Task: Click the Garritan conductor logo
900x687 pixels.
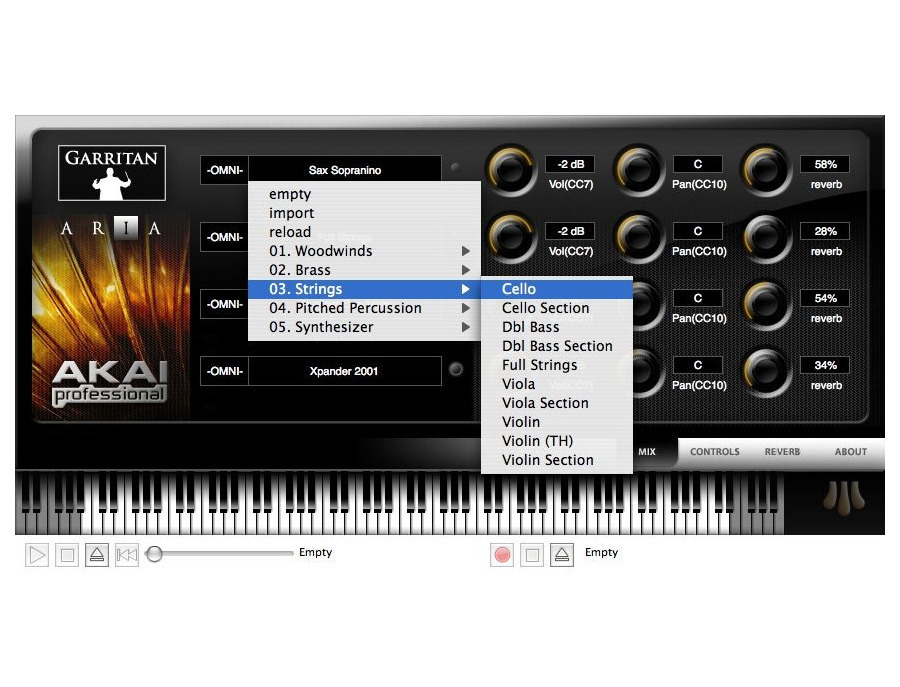Action: click(111, 173)
